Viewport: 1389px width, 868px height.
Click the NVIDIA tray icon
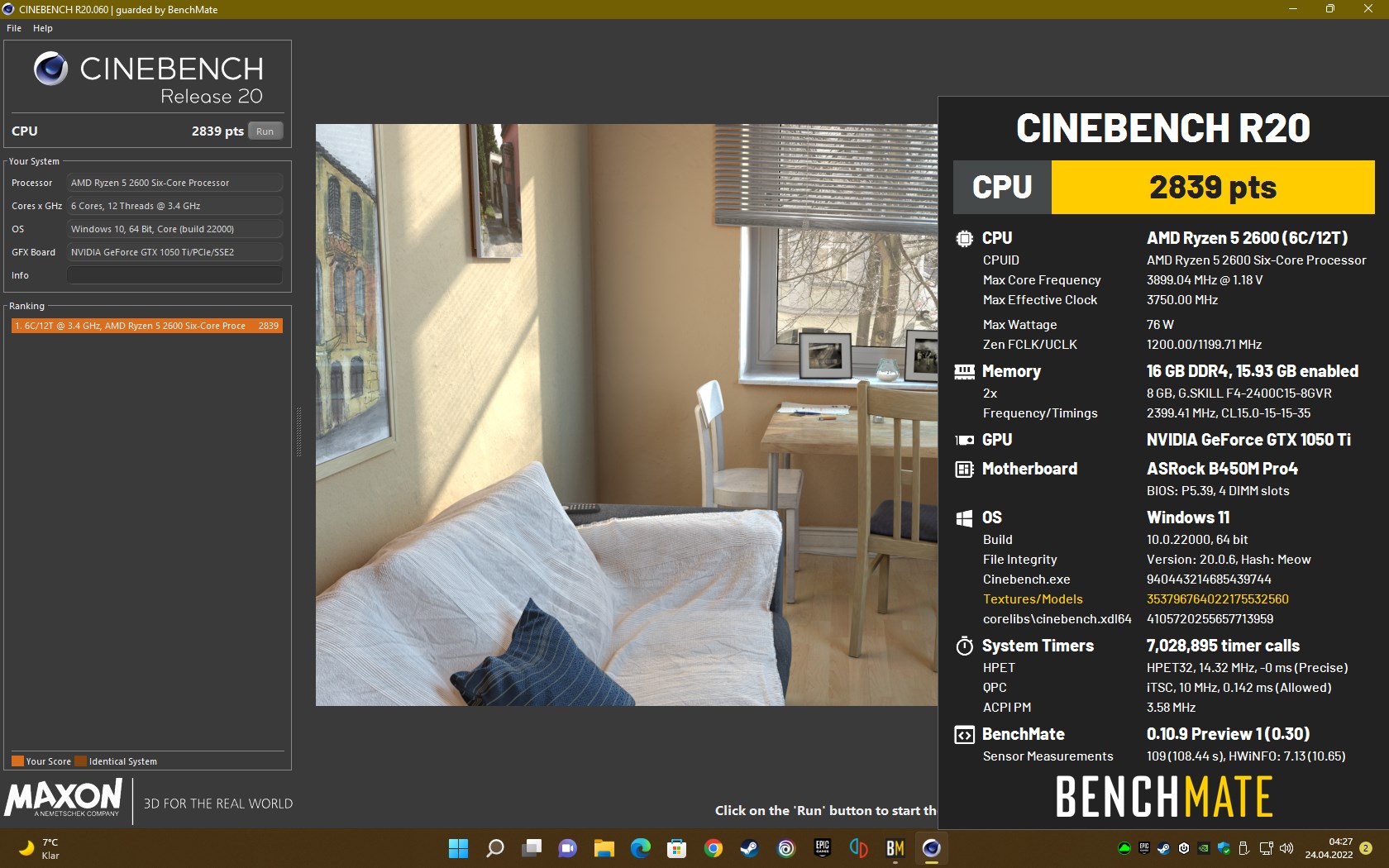(x=1204, y=848)
